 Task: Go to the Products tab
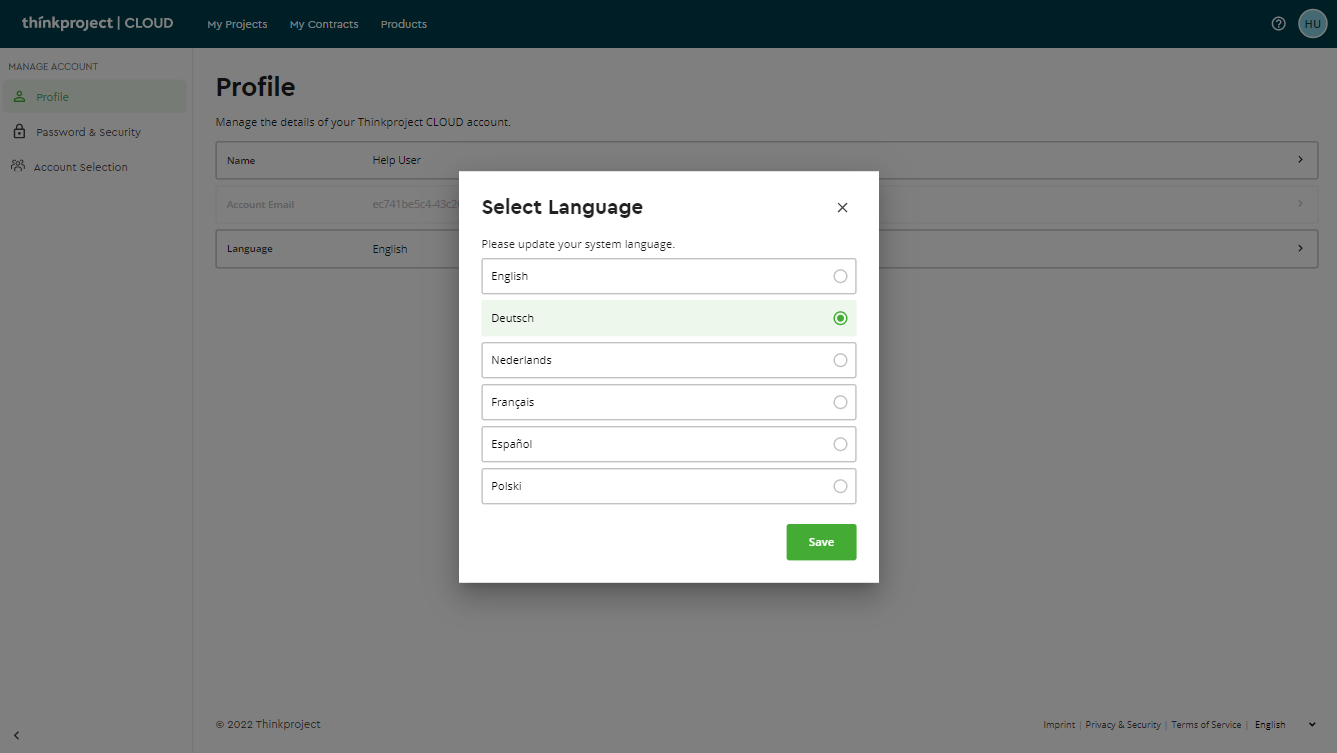[403, 24]
